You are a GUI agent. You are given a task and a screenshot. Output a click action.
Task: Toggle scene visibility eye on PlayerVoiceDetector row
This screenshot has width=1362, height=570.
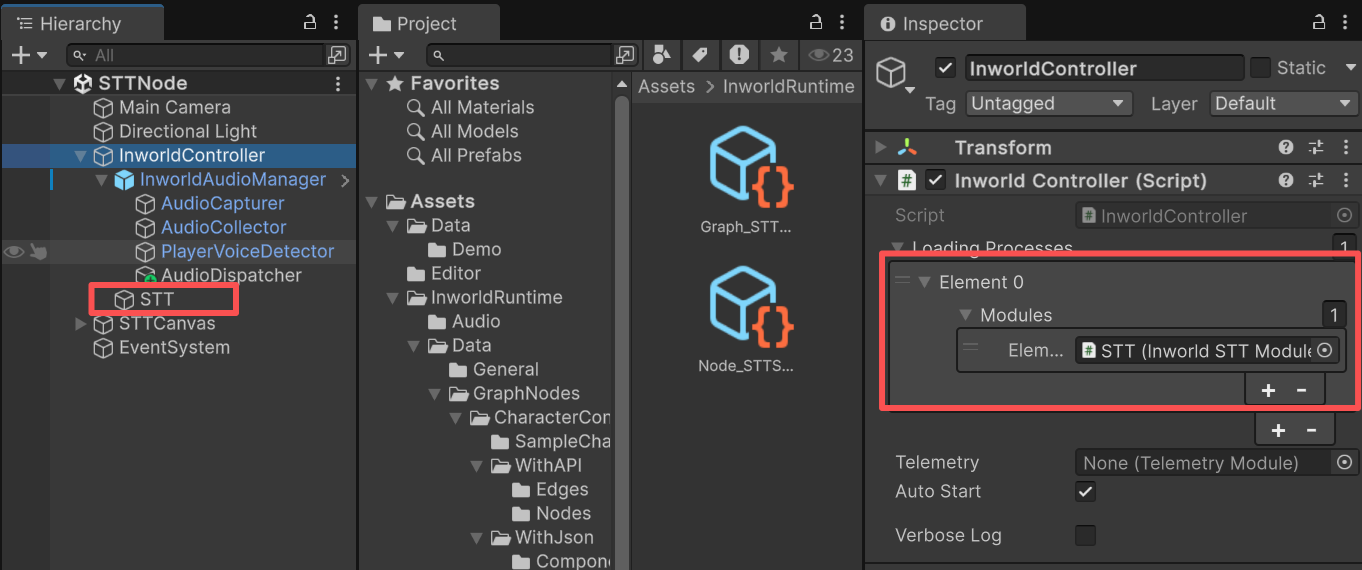coord(14,252)
